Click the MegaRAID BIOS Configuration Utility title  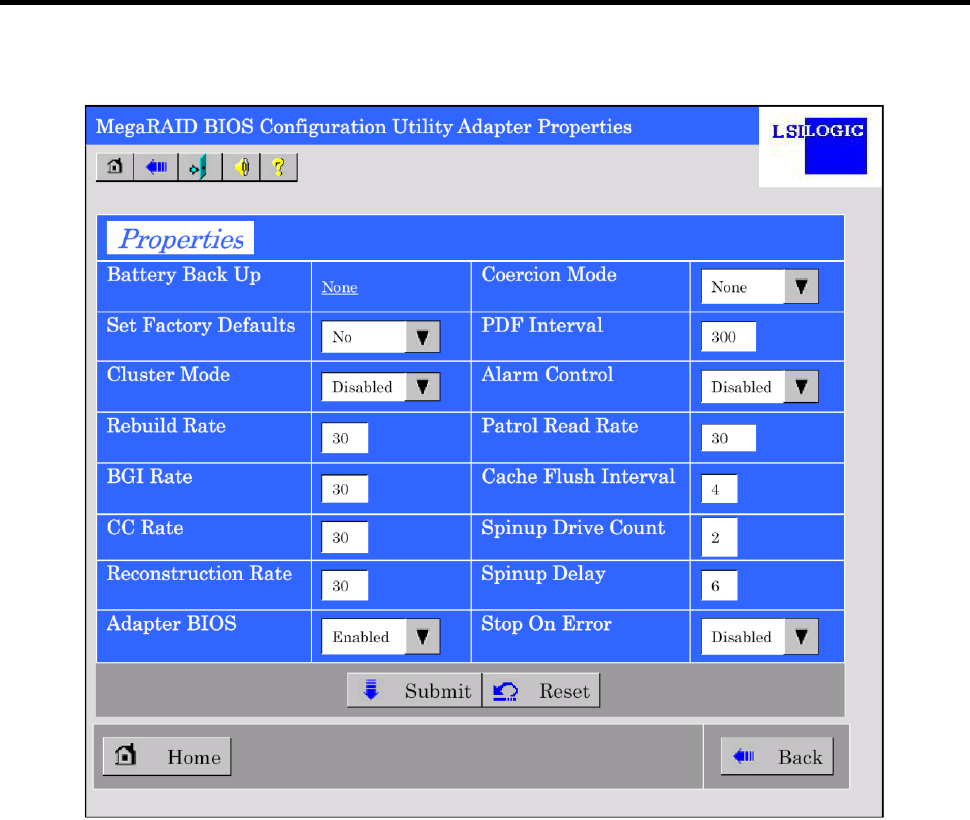point(364,127)
